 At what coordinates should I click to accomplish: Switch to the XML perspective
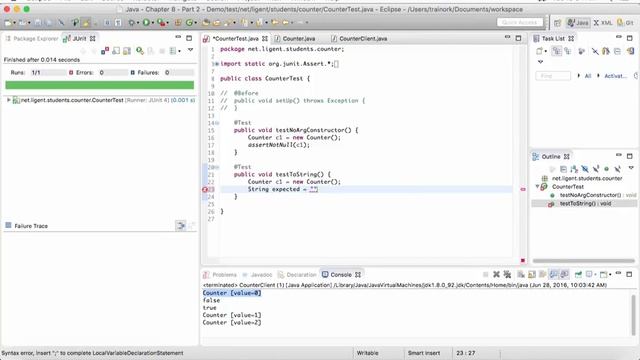click(603, 23)
